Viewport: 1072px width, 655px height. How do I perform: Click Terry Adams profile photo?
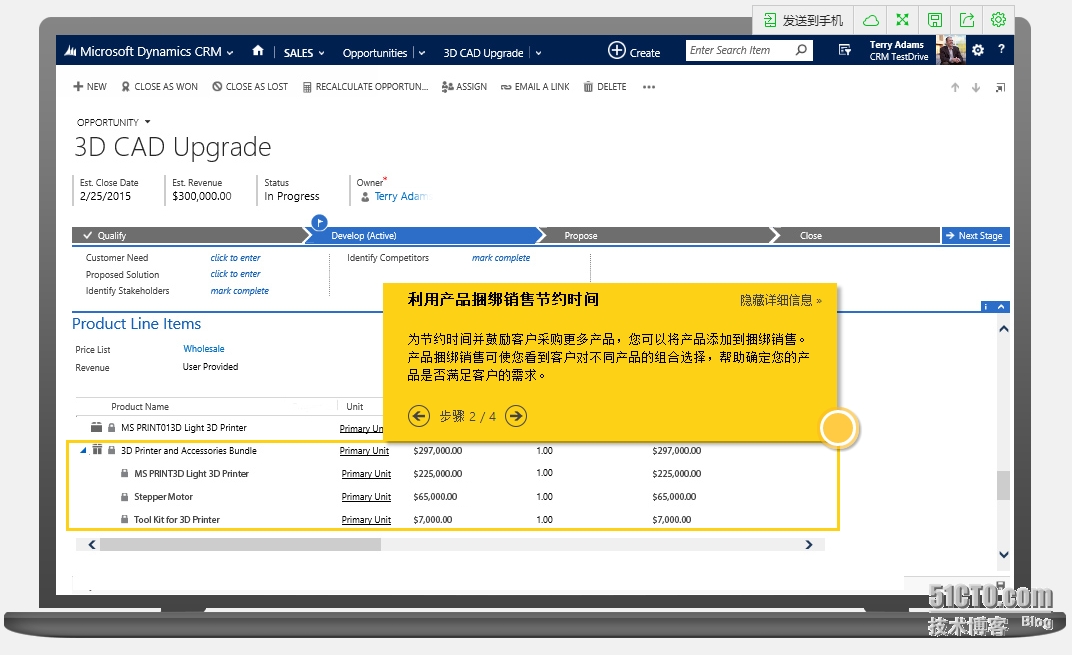point(950,50)
